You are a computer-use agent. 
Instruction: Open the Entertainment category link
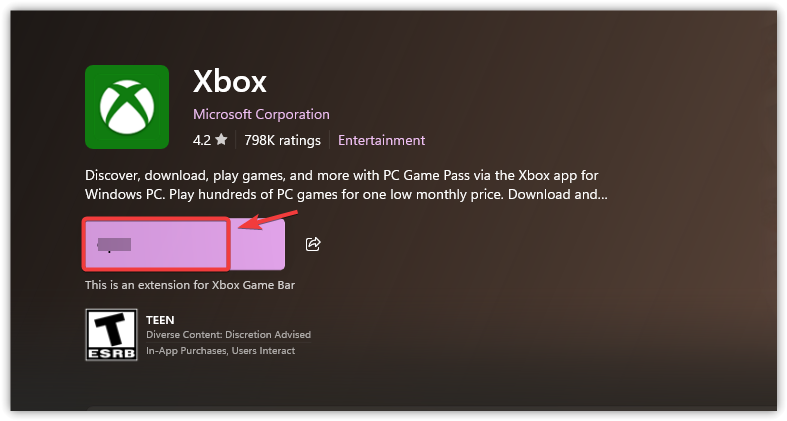(x=381, y=140)
